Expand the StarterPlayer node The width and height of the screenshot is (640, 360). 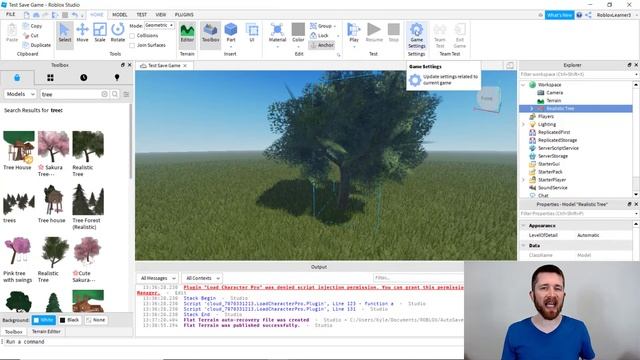point(523,180)
